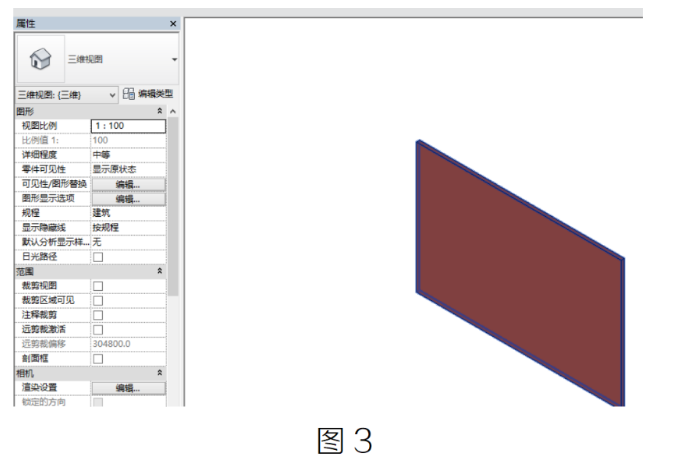
Task: Toggle the 注释裁剪 checkbox
Action: tap(98, 315)
